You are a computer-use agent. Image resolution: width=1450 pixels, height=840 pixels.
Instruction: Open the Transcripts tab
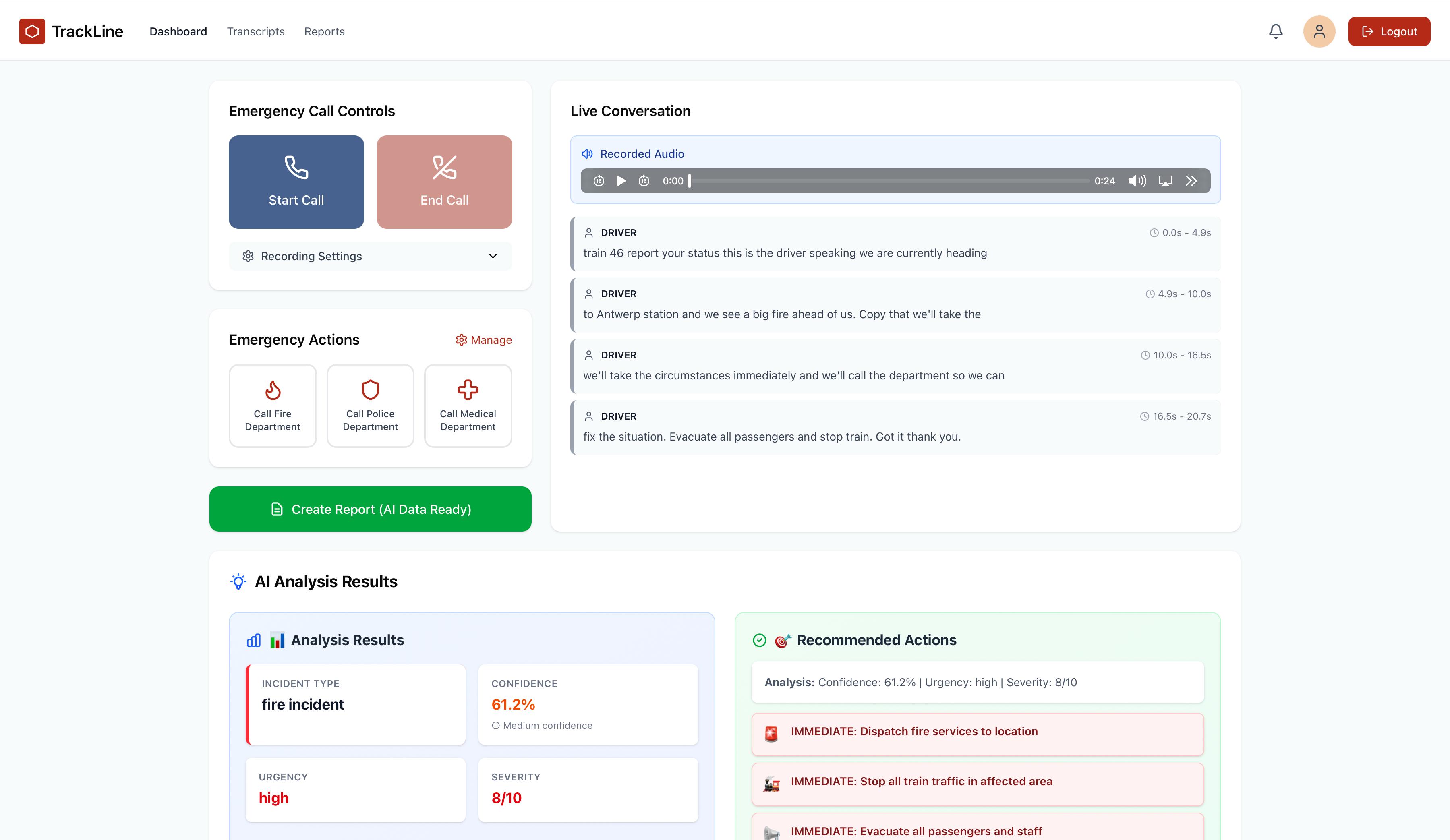coord(255,32)
